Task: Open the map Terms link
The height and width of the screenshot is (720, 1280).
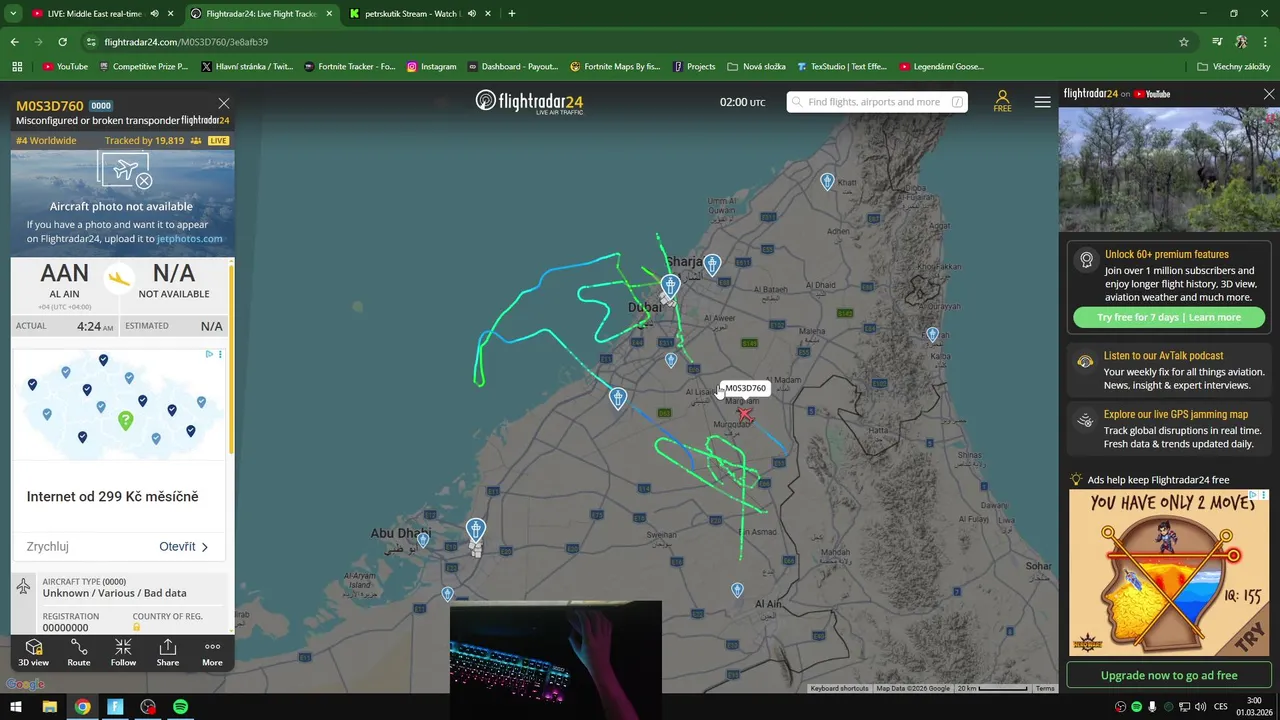Action: coord(1045,688)
